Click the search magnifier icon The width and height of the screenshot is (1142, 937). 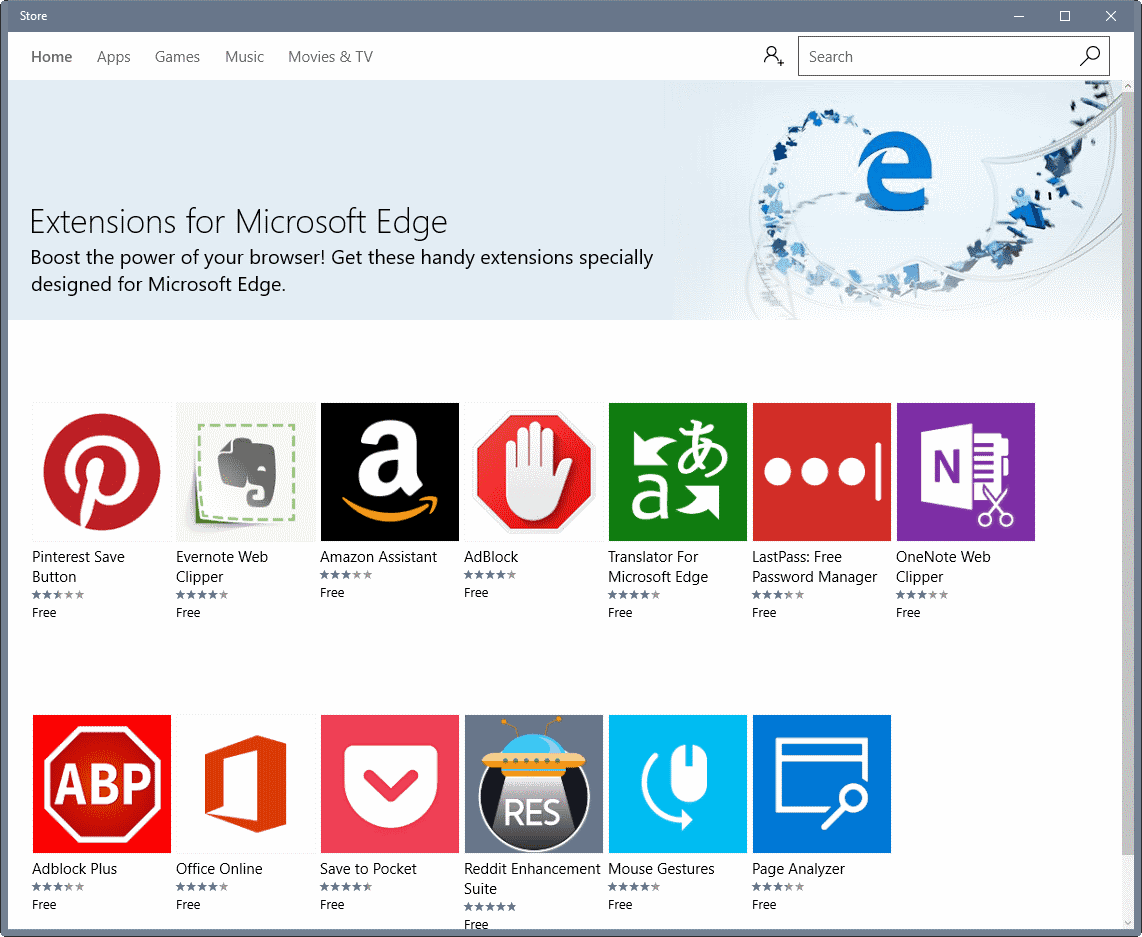(1090, 56)
